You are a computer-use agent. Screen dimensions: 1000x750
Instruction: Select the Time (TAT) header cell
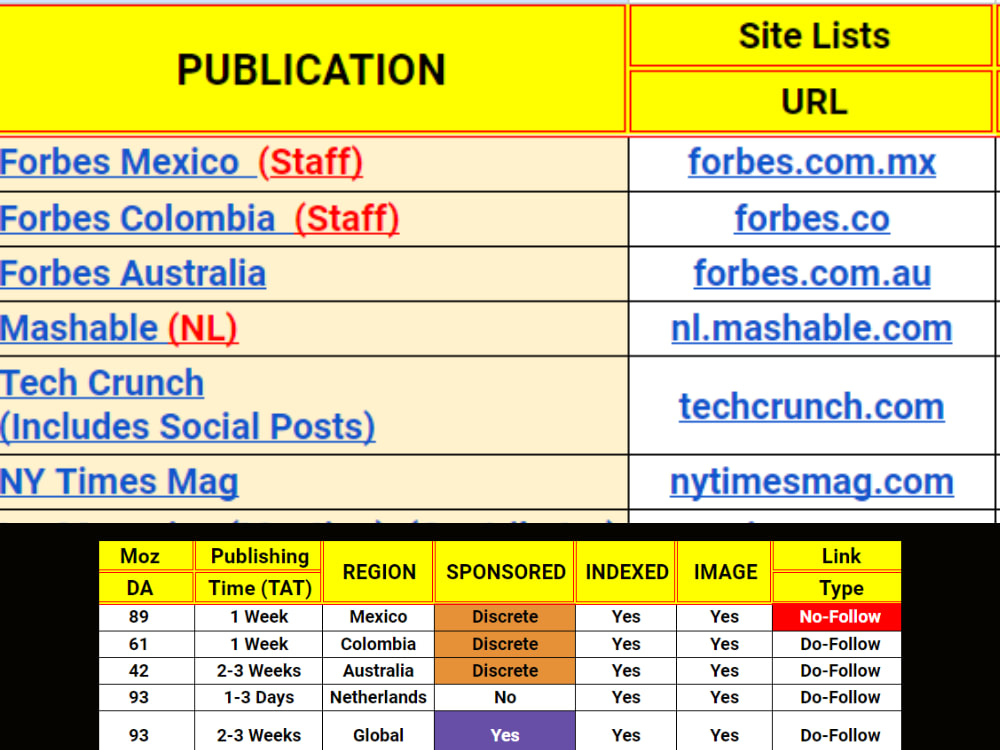(x=258, y=587)
